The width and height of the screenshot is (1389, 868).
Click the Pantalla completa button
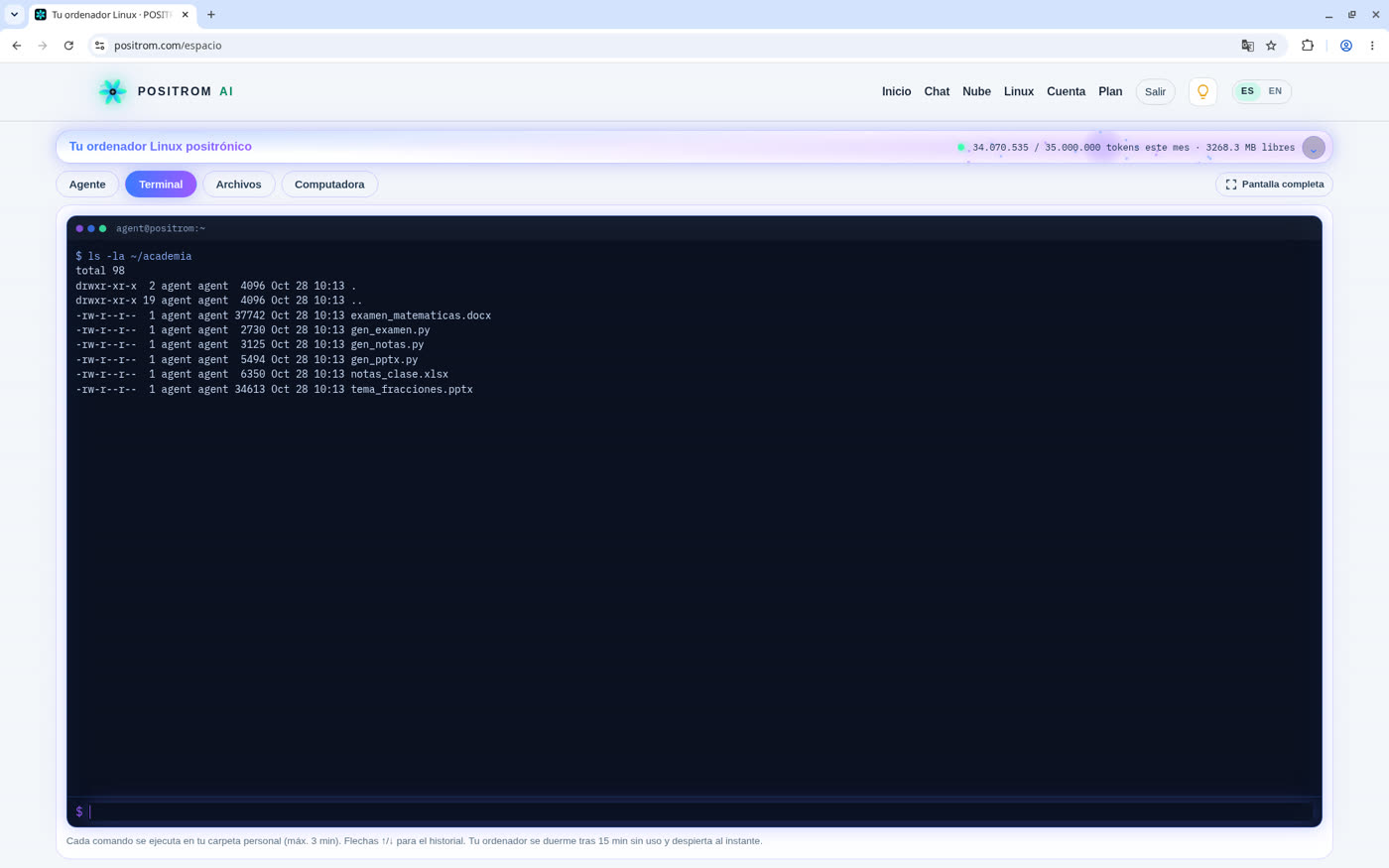pyautogui.click(x=1274, y=185)
